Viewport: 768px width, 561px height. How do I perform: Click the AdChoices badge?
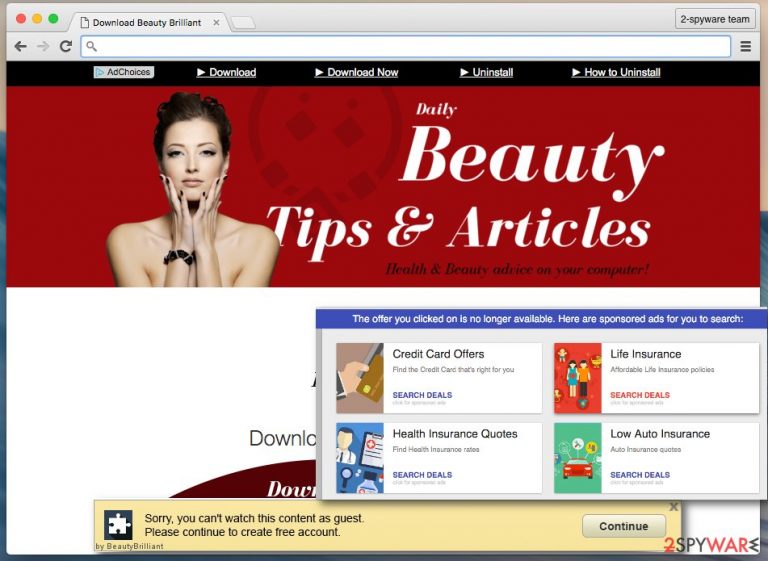click(124, 72)
